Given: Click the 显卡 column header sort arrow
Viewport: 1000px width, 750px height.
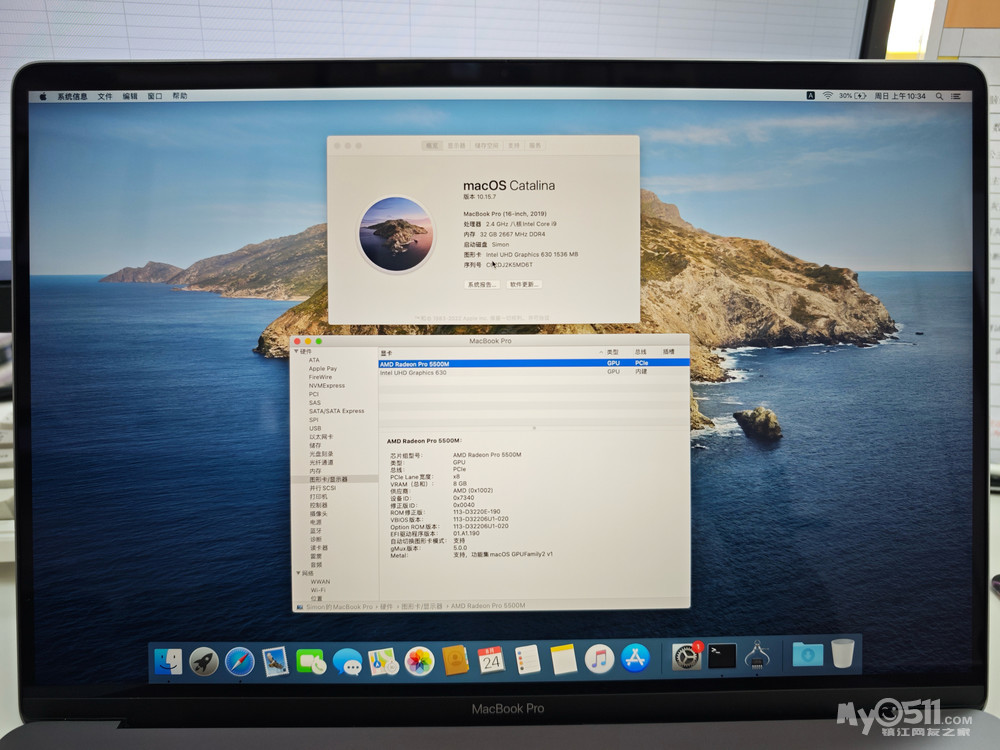Looking at the screenshot, I should pyautogui.click(x=601, y=353).
